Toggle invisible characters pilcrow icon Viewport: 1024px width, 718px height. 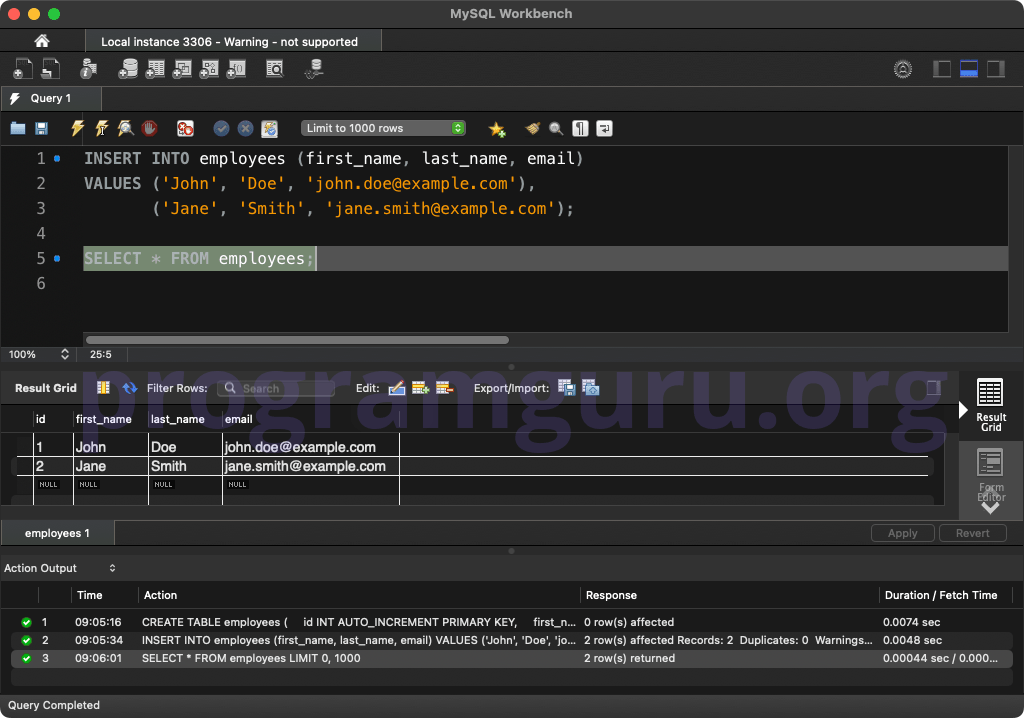580,129
